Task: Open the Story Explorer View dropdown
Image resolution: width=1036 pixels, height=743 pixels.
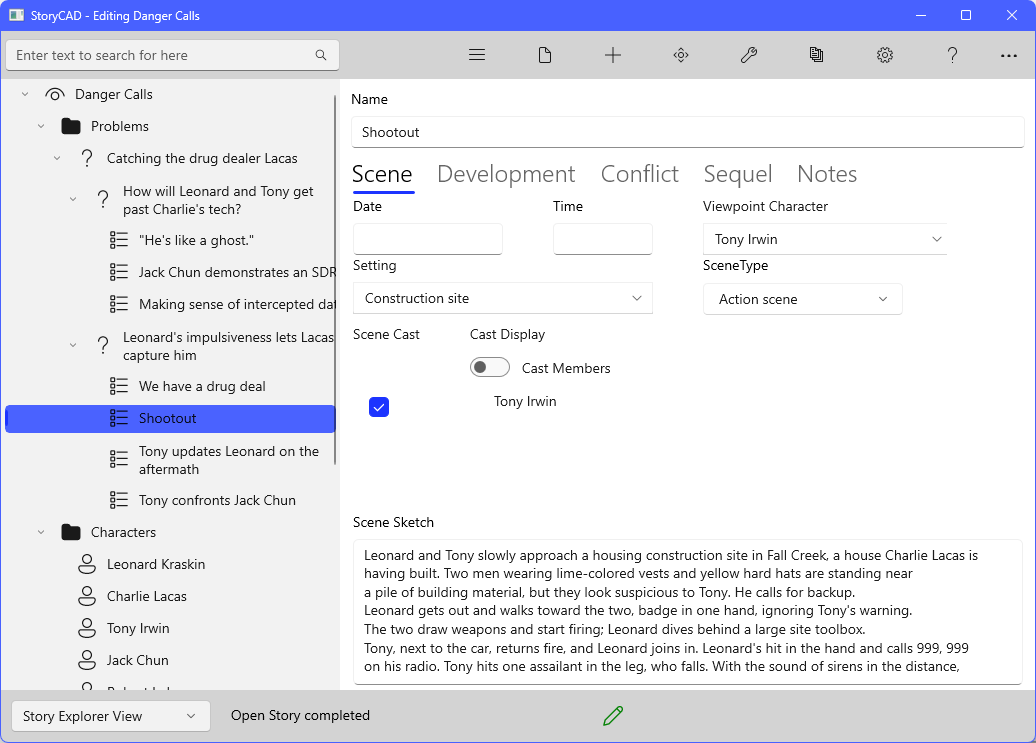Action: coord(111,716)
